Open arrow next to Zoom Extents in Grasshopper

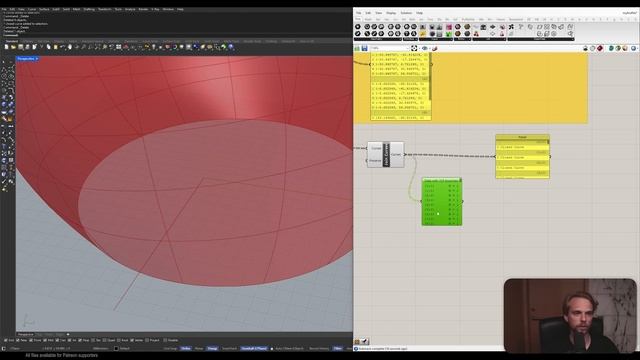(x=419, y=48)
